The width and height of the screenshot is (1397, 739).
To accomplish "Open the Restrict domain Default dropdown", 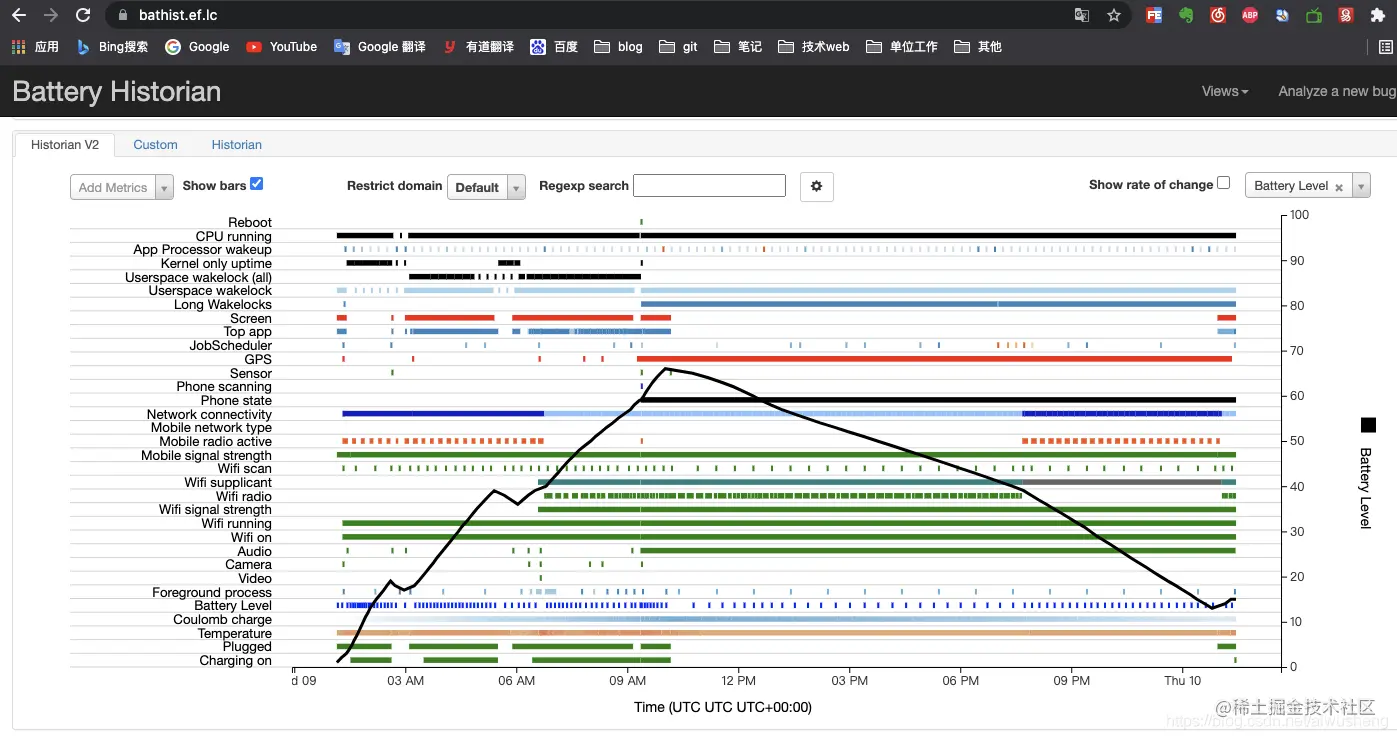I will 486,187.
